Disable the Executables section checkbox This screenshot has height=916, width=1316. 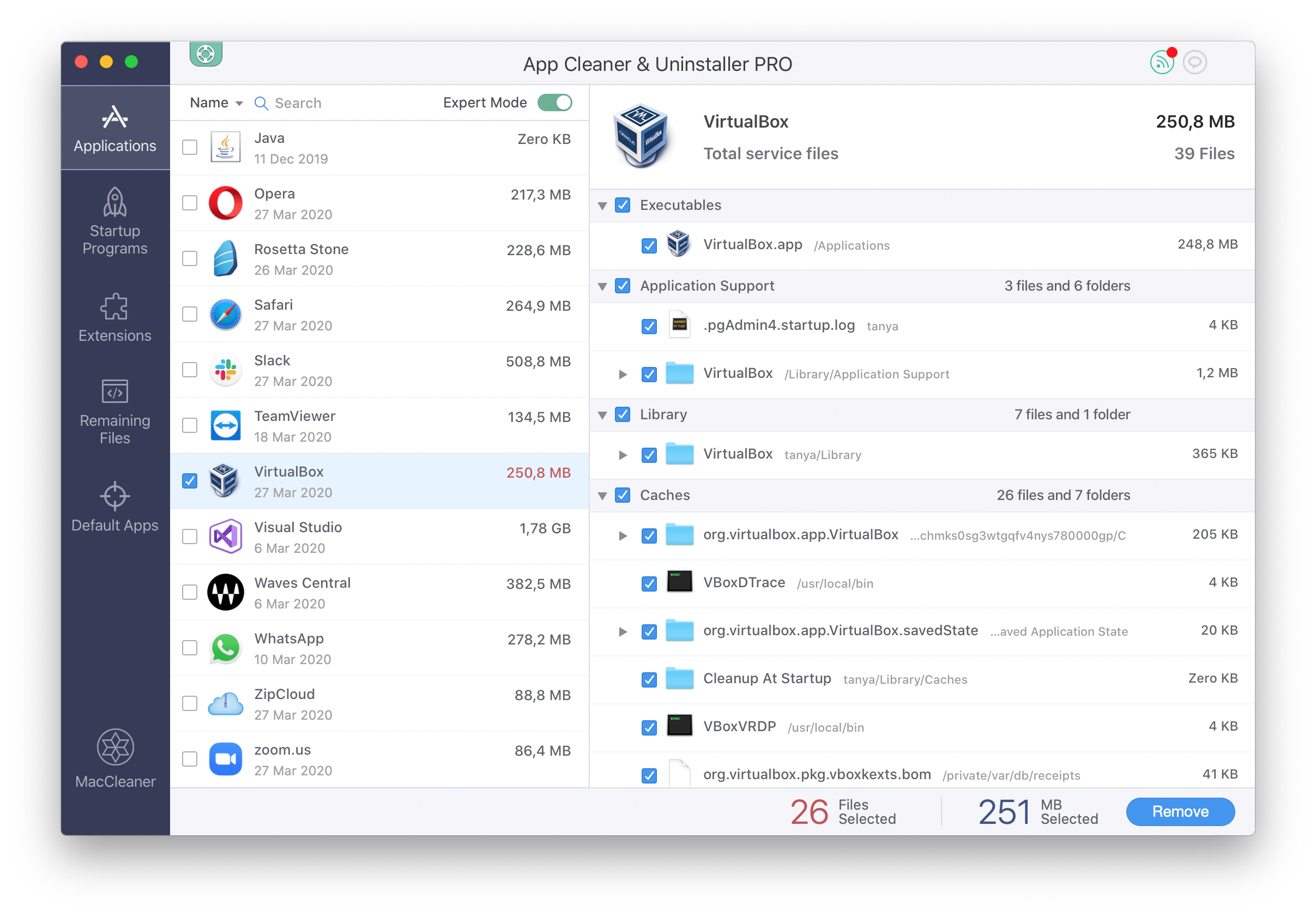tap(622, 204)
